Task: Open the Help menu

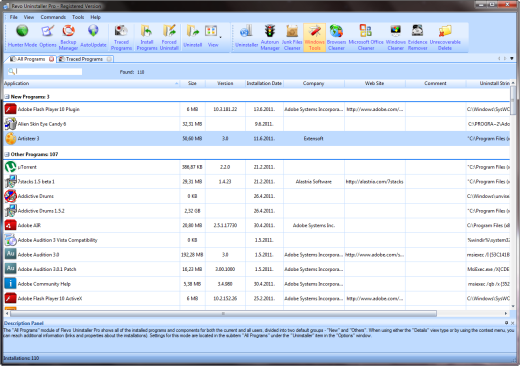Action: 95,17
